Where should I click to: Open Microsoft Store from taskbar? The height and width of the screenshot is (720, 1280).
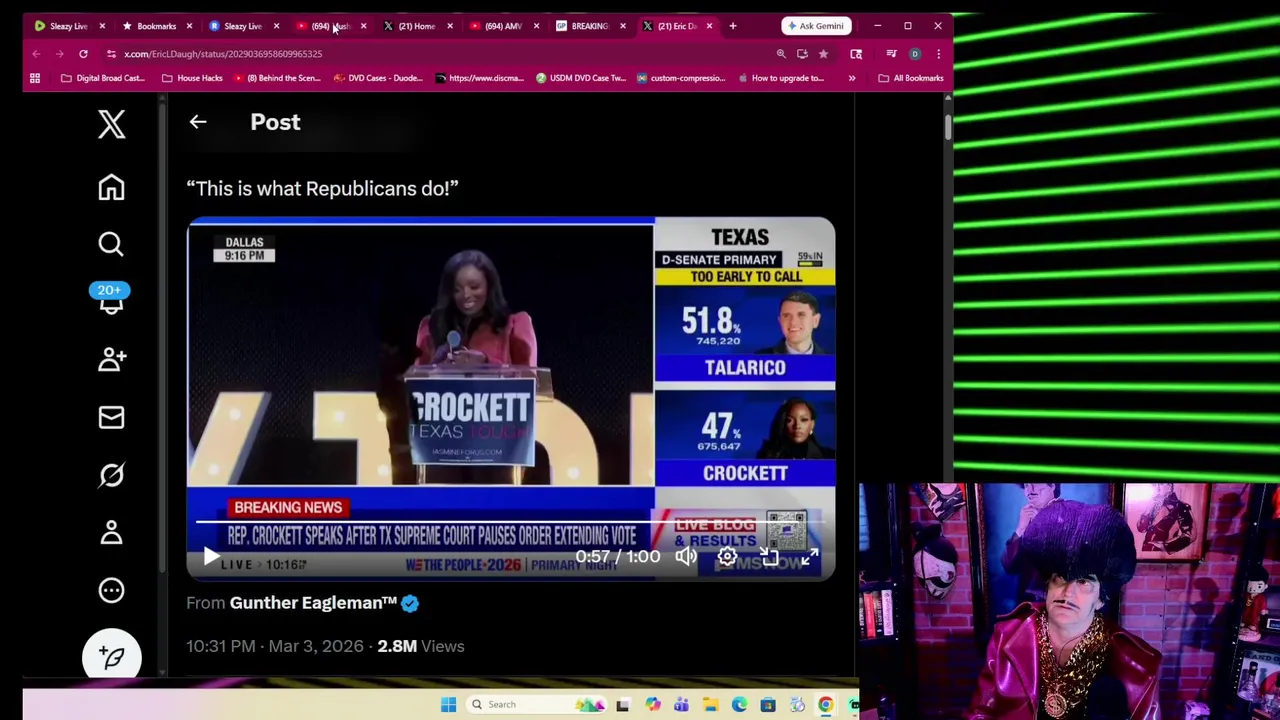pos(768,705)
